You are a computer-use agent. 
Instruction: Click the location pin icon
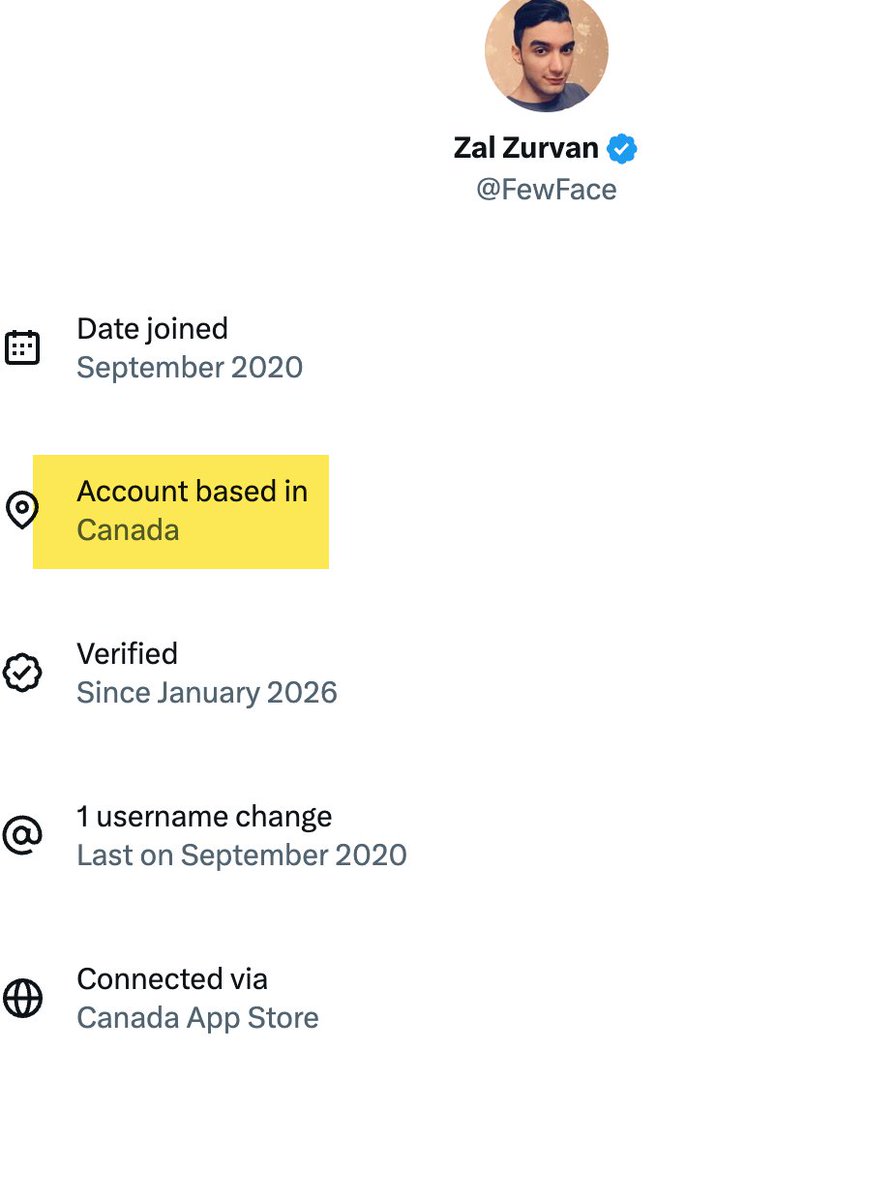coord(22,510)
